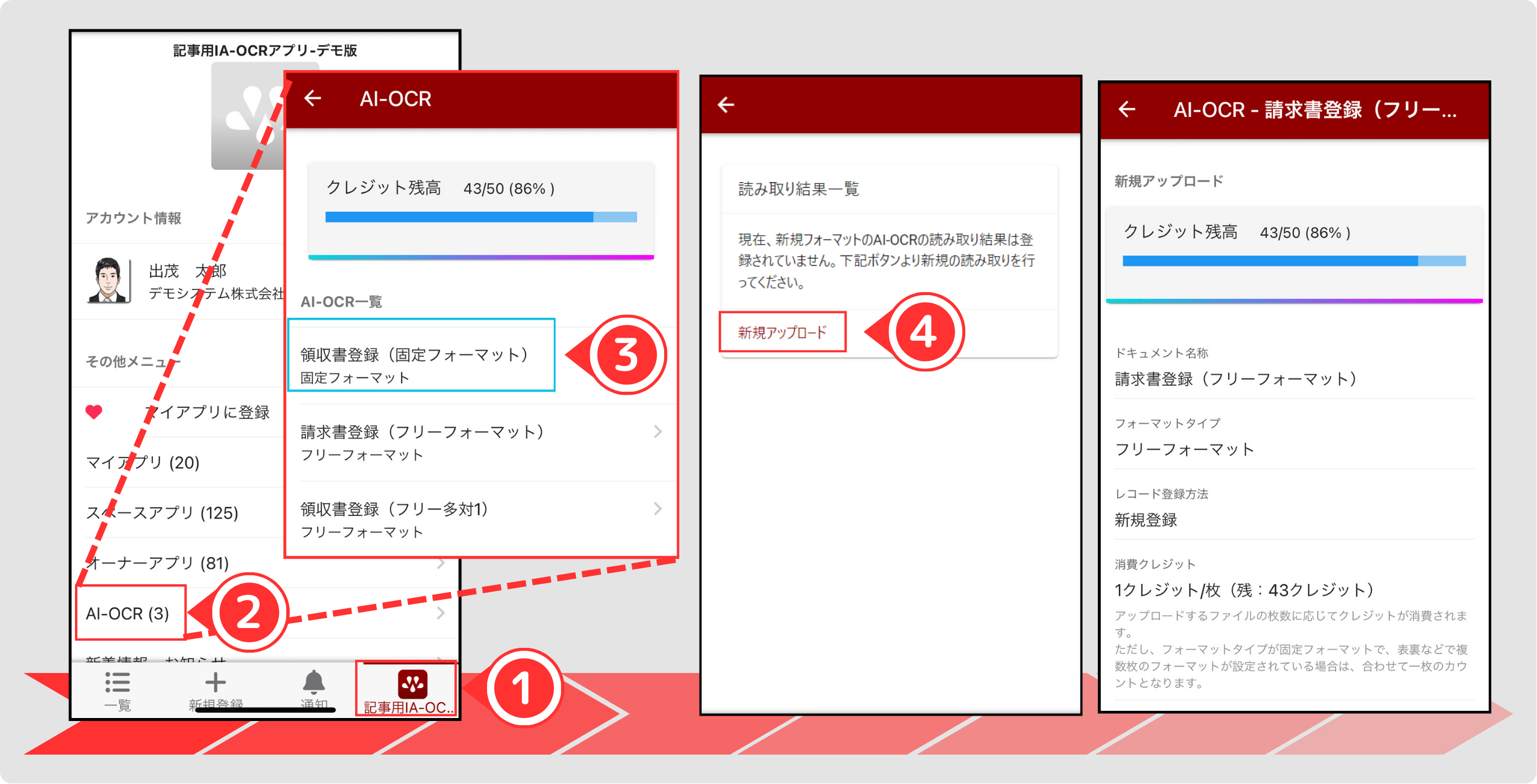Viewport: 1537px width, 784px height.
Task: Tap the plus 新規登録 icon
Action: point(215,683)
